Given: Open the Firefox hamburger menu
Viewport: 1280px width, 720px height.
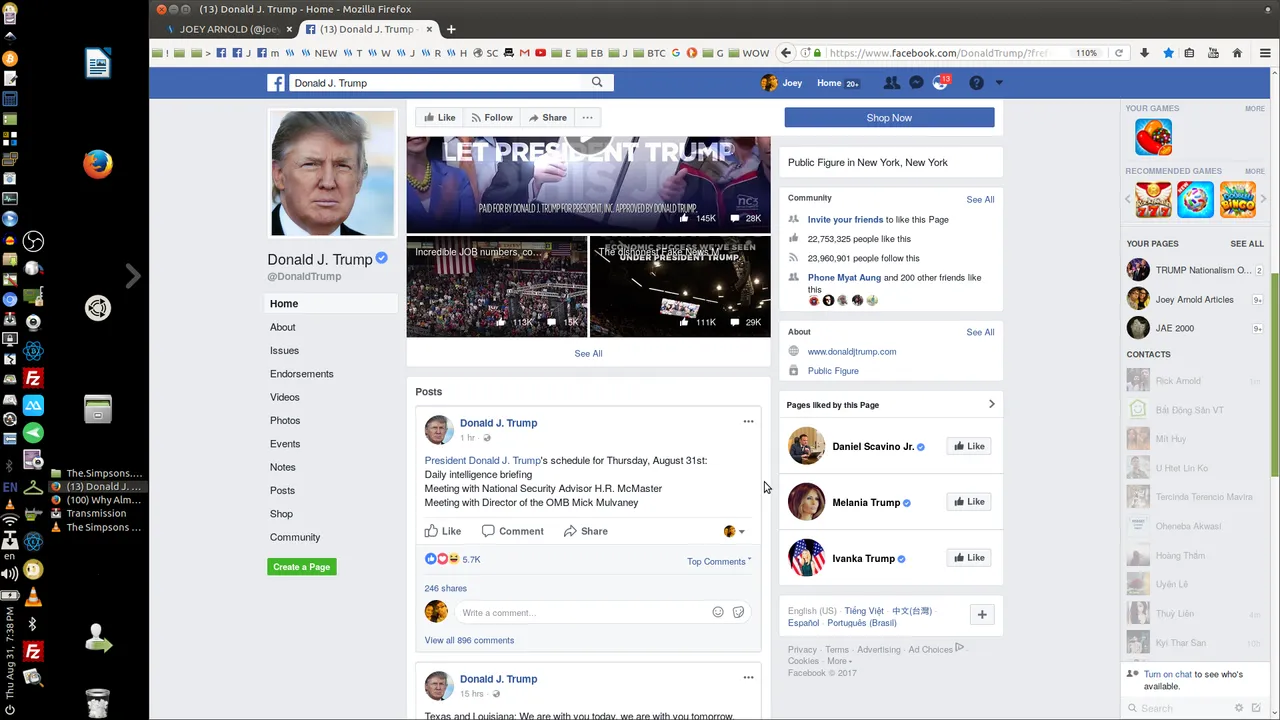Looking at the screenshot, I should pos(1265,53).
